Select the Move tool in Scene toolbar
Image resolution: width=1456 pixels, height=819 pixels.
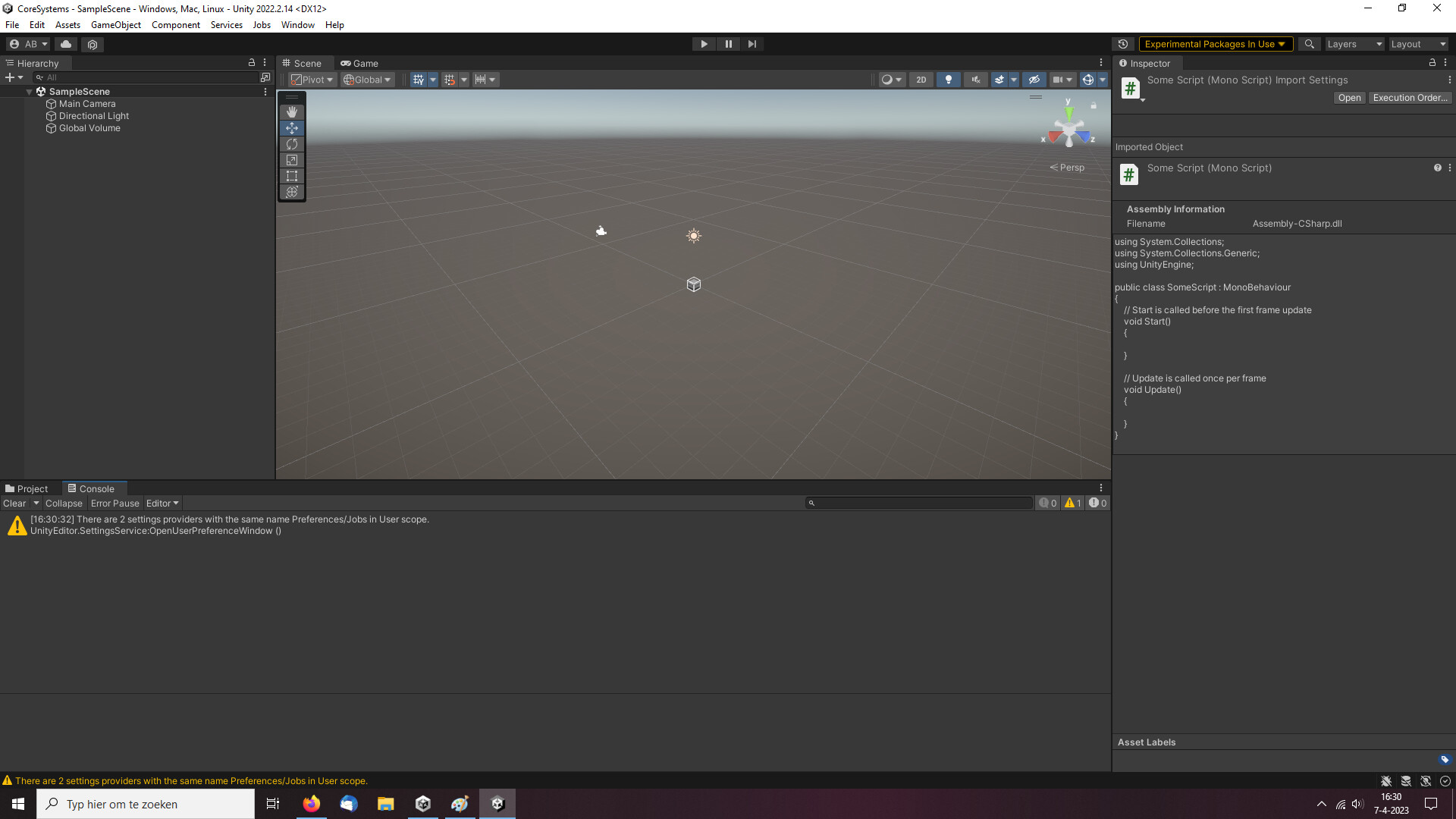click(292, 128)
